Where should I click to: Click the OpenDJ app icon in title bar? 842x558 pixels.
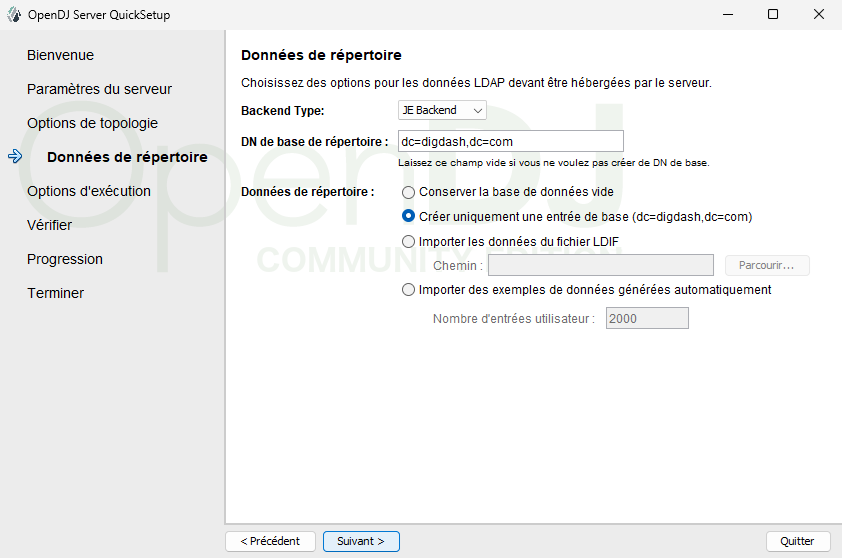[13, 15]
